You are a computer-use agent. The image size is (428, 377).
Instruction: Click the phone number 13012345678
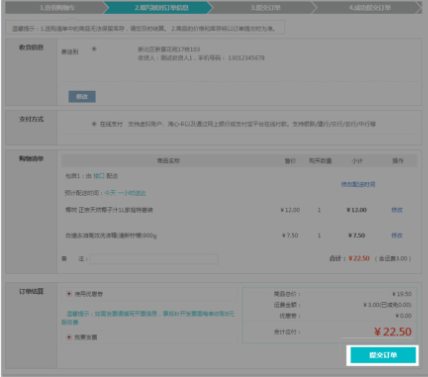coord(246,58)
